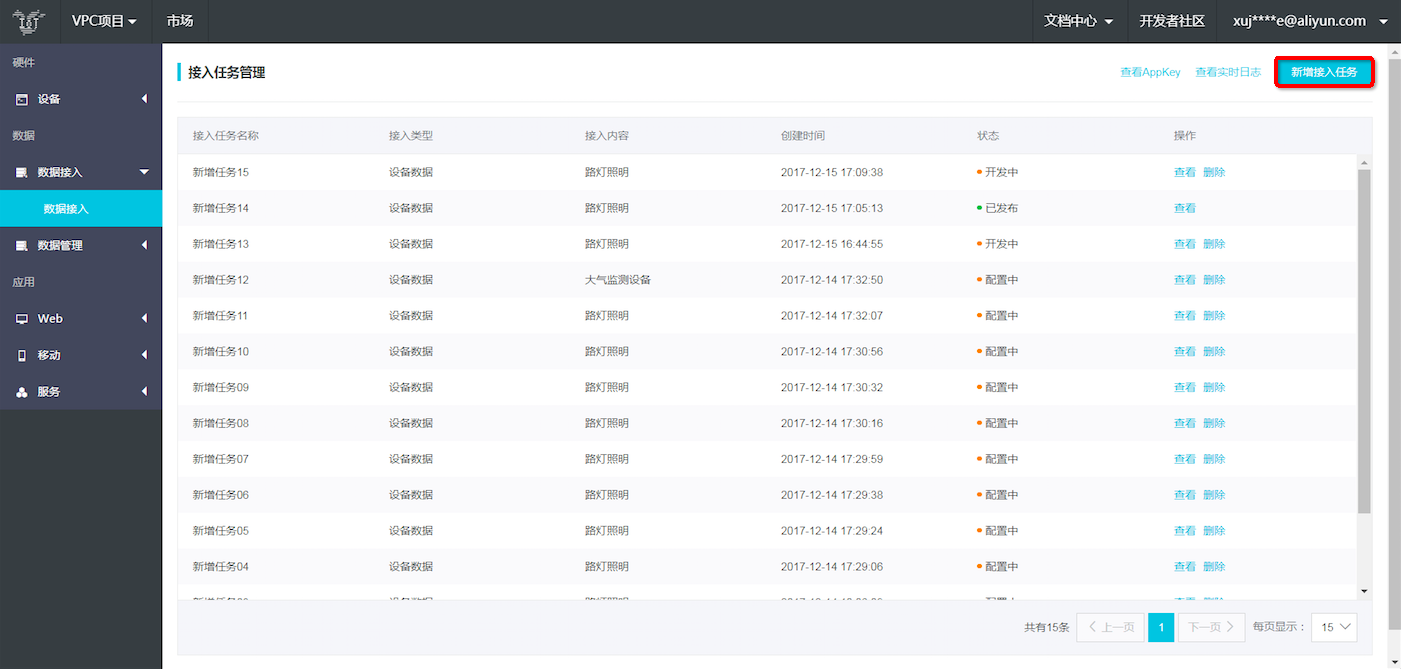Expand the Web sidebar arrow
The width and height of the screenshot is (1401, 669).
[144, 318]
